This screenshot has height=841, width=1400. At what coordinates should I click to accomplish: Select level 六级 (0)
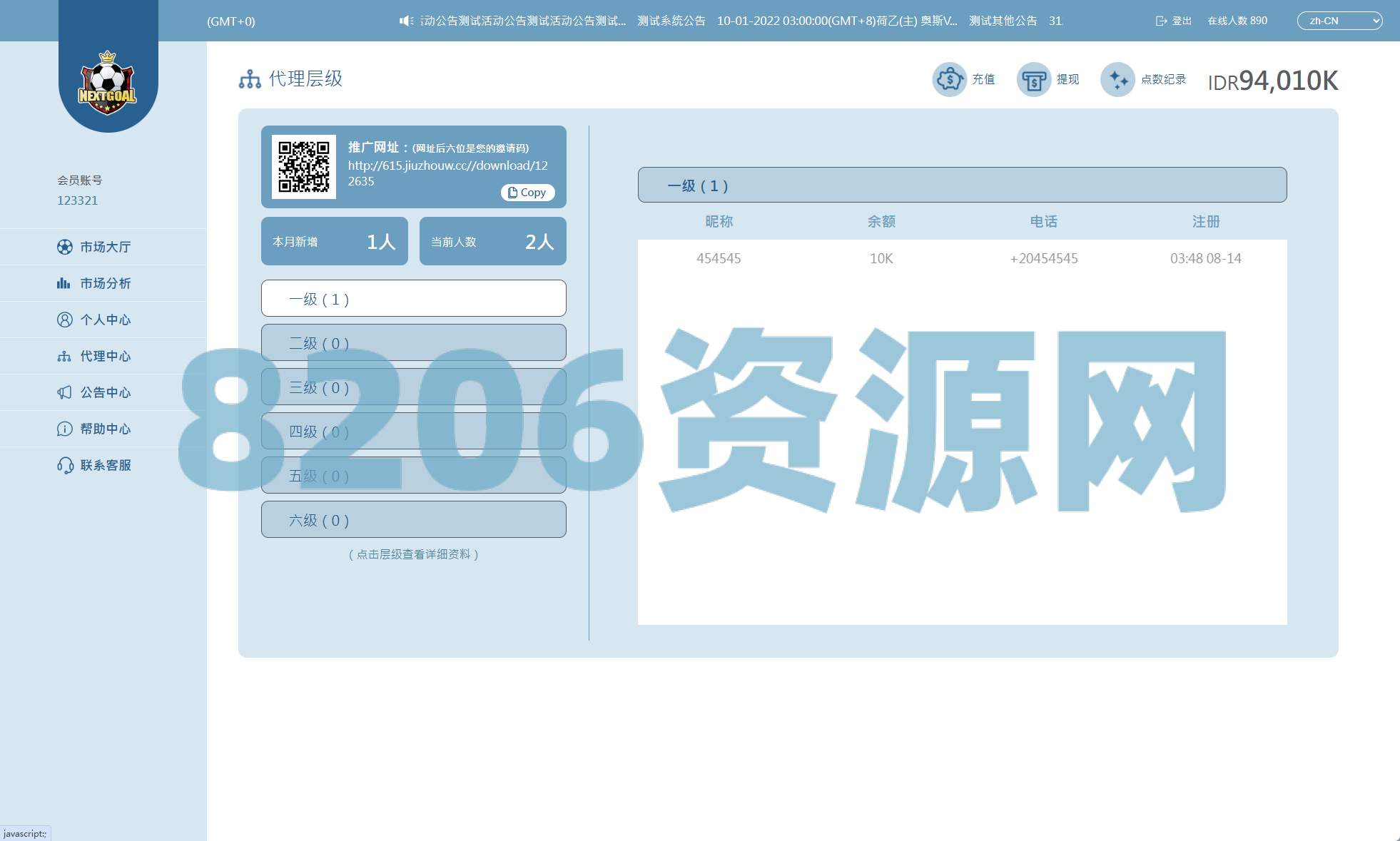414,519
